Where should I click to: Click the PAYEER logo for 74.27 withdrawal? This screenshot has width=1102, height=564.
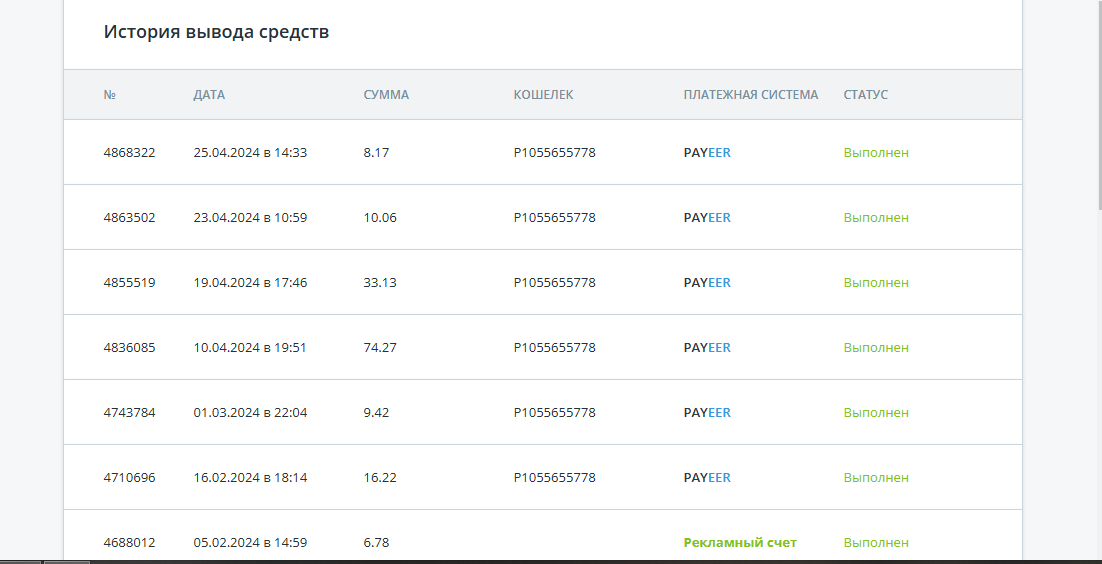click(707, 347)
